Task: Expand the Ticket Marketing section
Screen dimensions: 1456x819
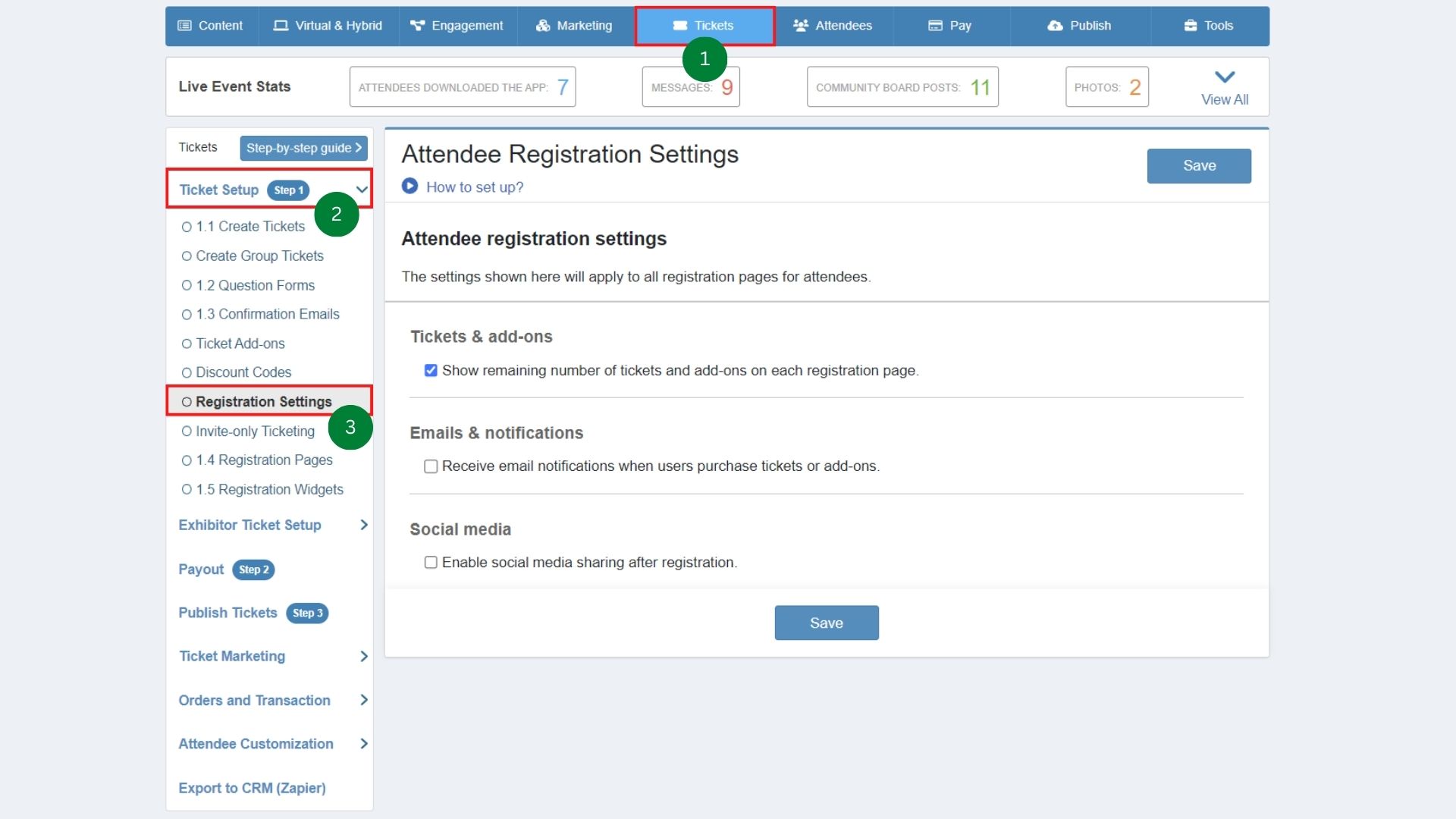Action: pyautogui.click(x=364, y=657)
